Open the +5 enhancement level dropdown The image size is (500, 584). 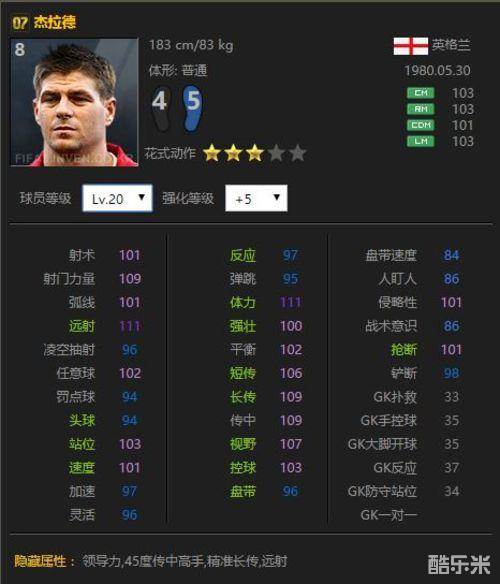pyautogui.click(x=256, y=199)
